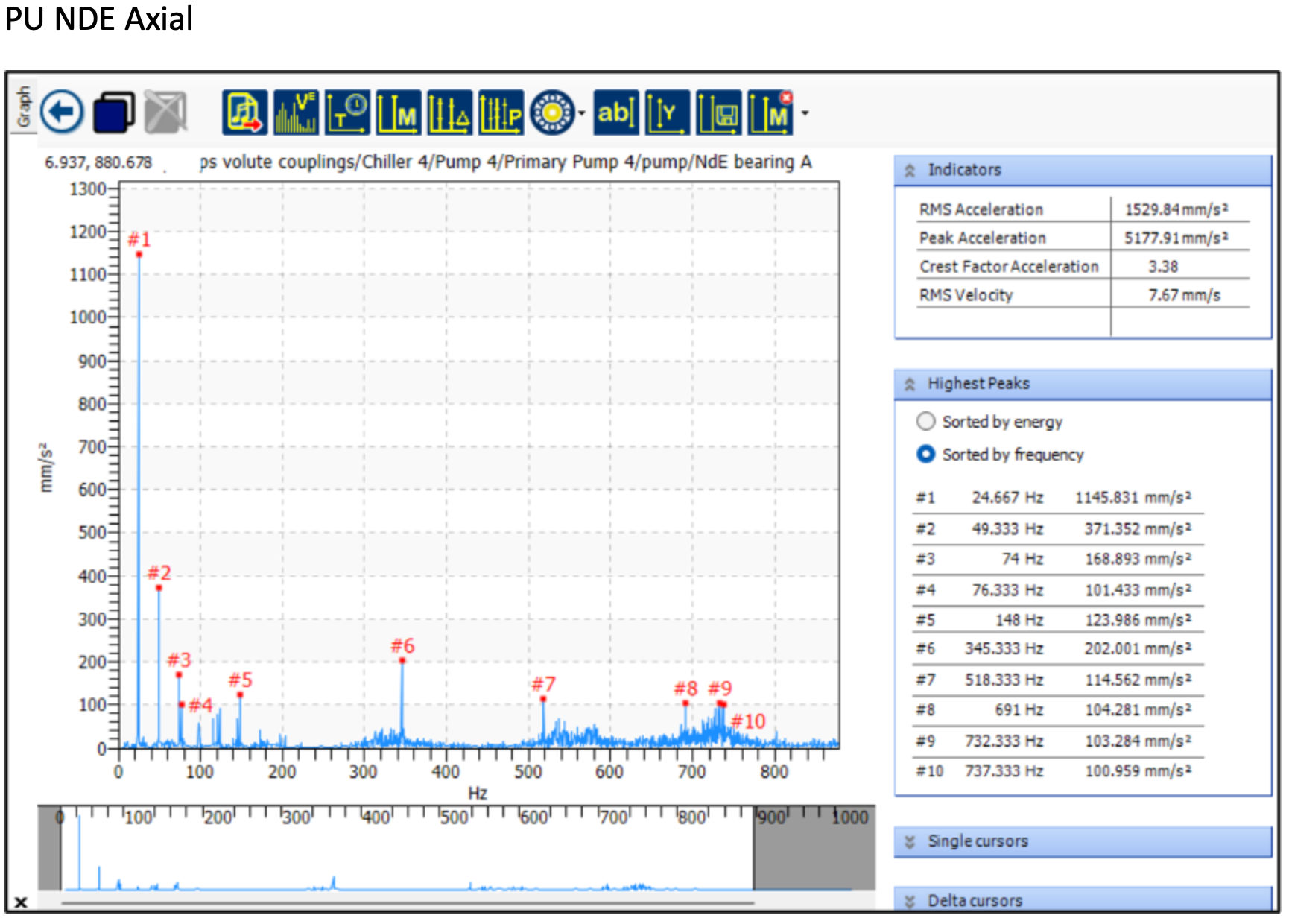Click the save graph floppy icon
The height and width of the screenshot is (924, 1289).
pyautogui.click(x=719, y=113)
